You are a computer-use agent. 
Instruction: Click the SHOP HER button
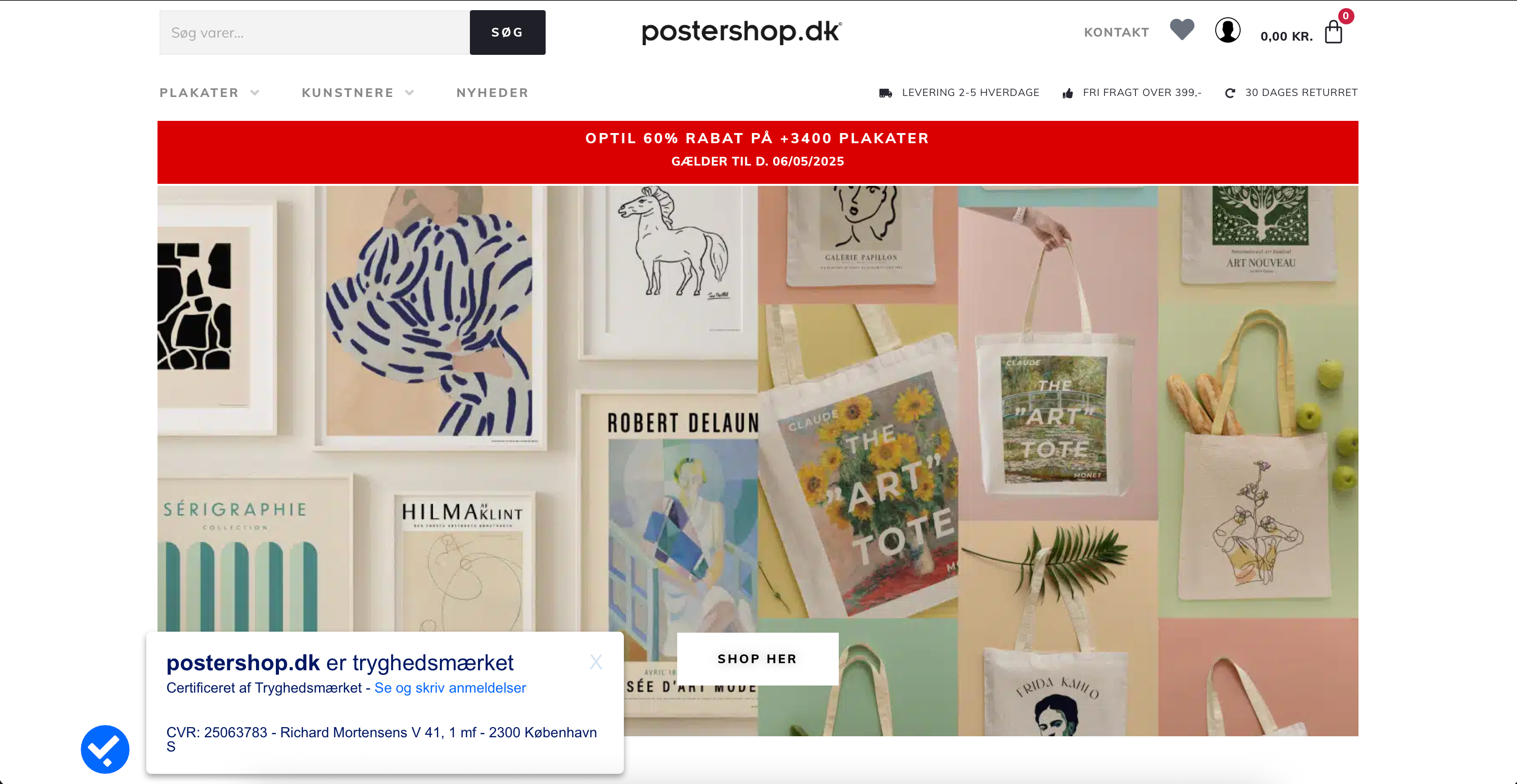point(757,659)
